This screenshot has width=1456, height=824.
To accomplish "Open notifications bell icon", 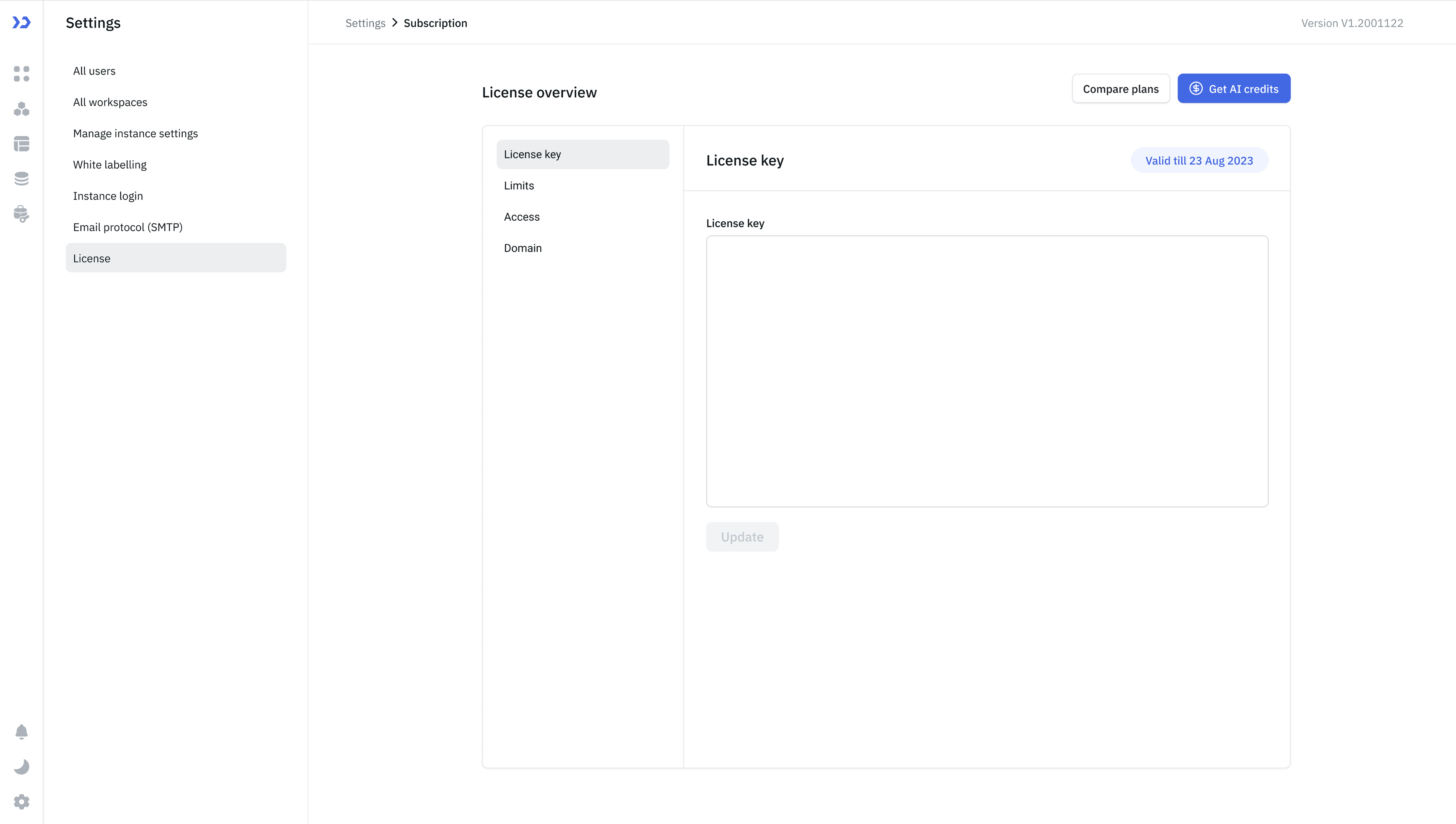I will (22, 732).
